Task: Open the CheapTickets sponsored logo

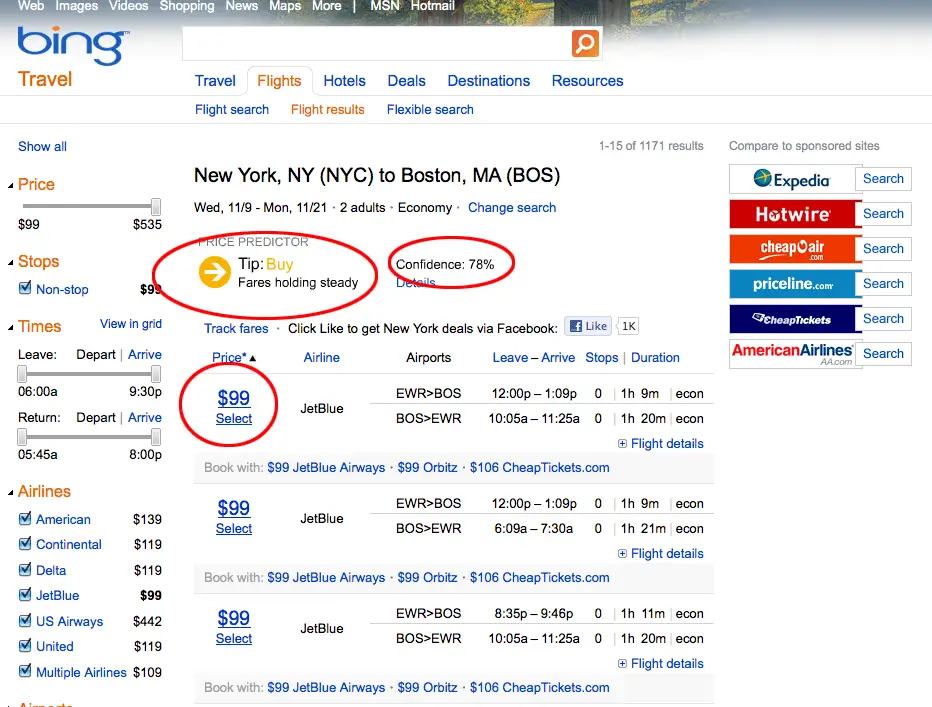Action: (x=792, y=319)
